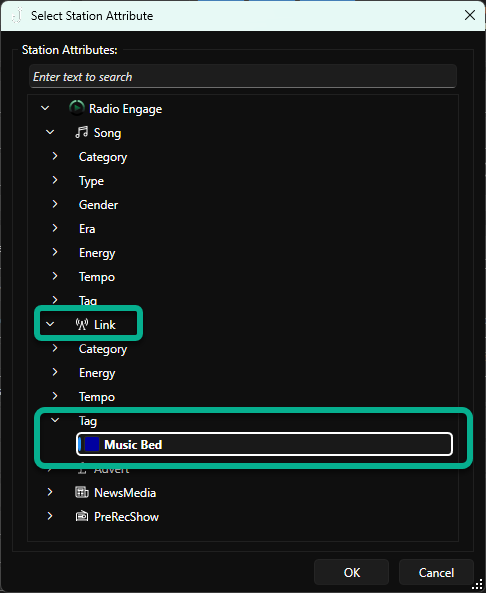The image size is (486, 593).
Task: Collapse the Radio Engage root node
Action: (x=45, y=108)
